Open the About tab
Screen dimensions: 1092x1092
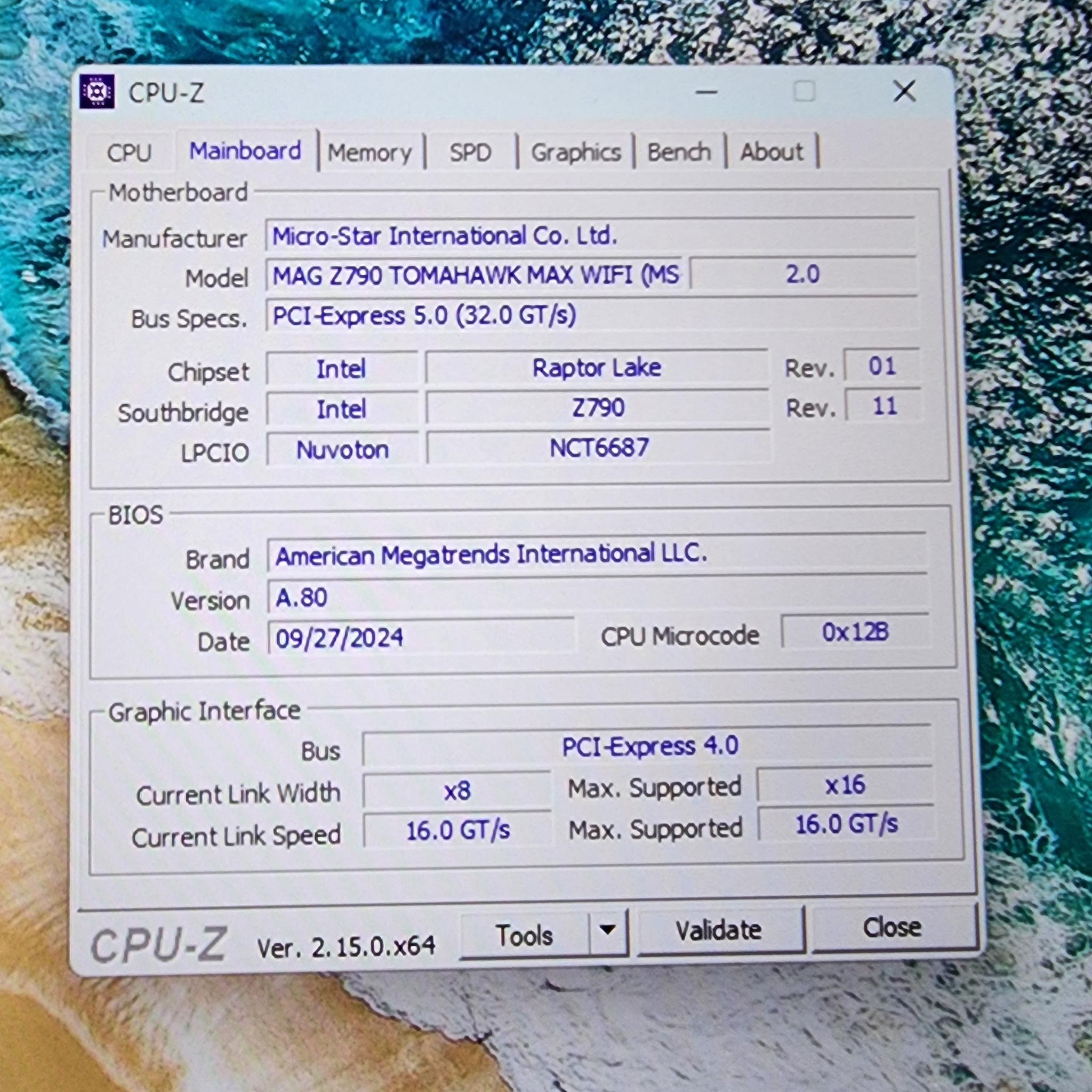(772, 151)
